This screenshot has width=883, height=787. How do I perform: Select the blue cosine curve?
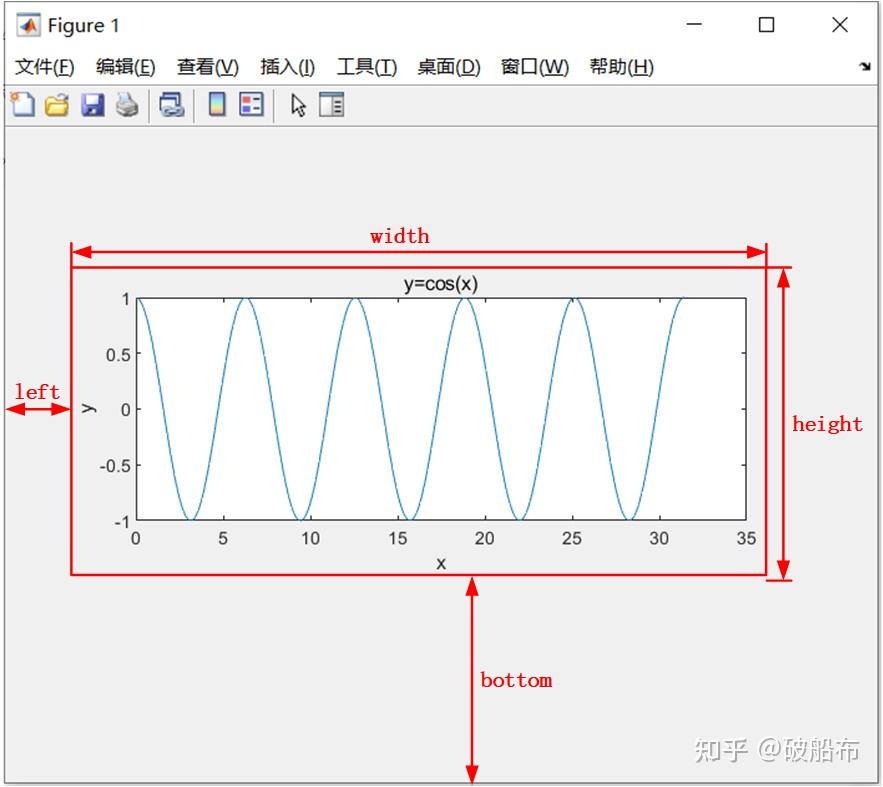[358, 300]
